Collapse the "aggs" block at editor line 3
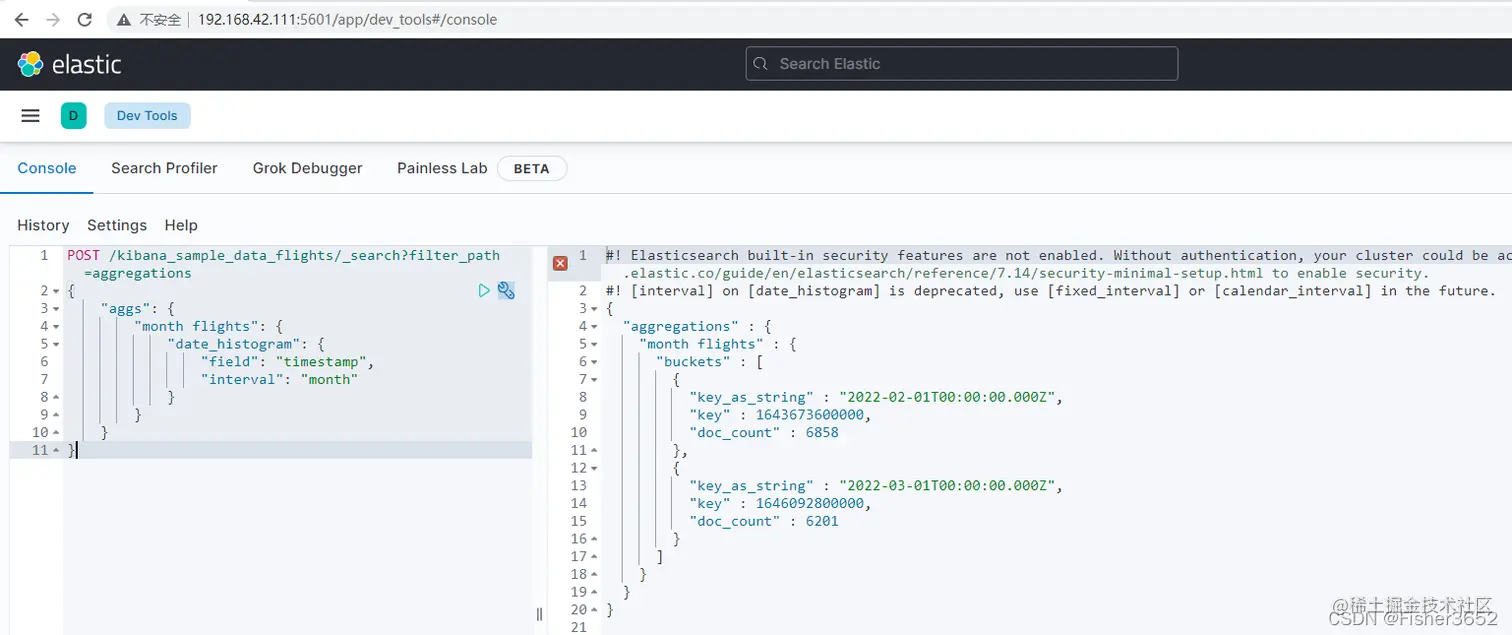The width and height of the screenshot is (1512, 635). click(x=56, y=309)
